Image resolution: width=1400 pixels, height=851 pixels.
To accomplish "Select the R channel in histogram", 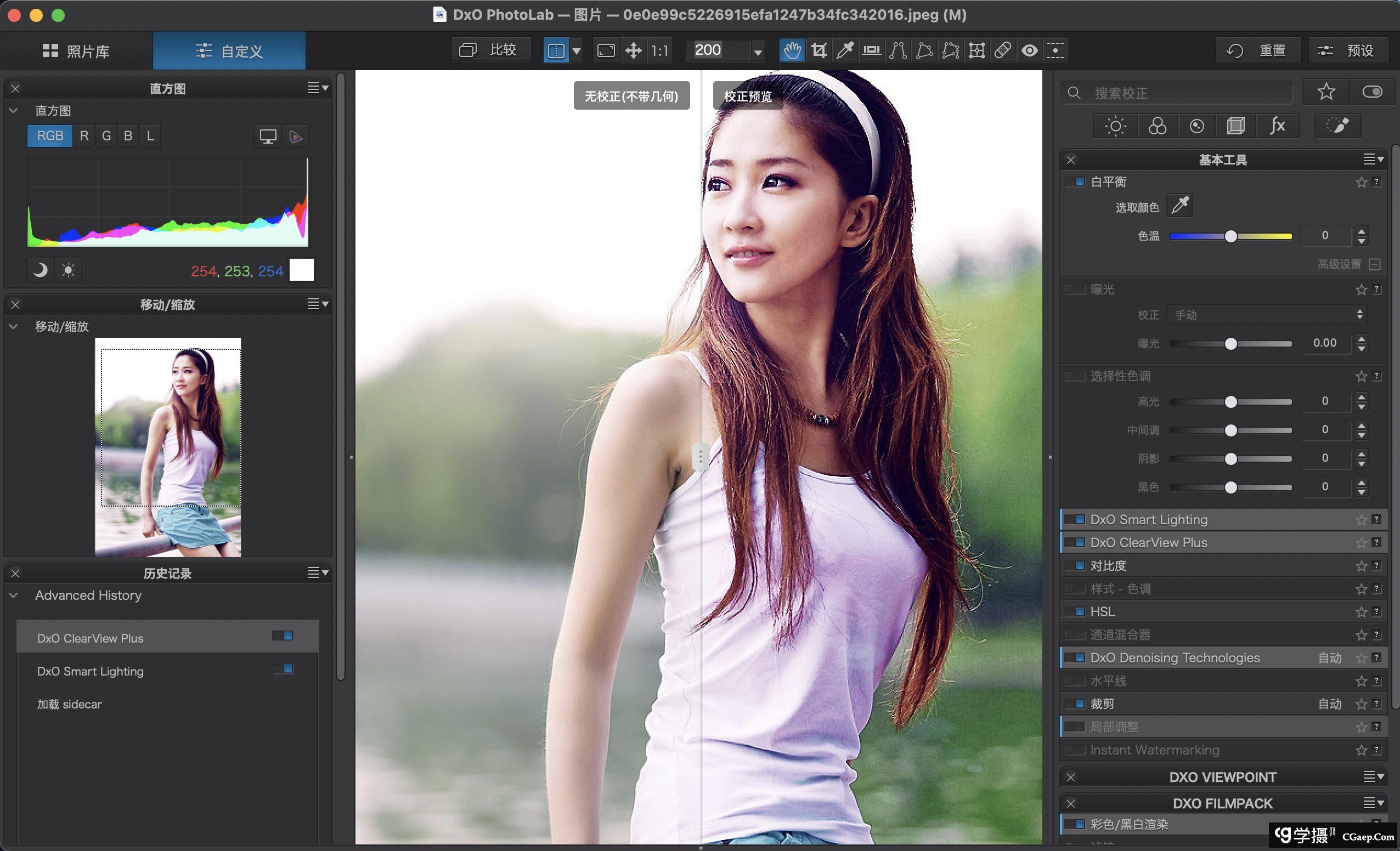I will tap(84, 136).
